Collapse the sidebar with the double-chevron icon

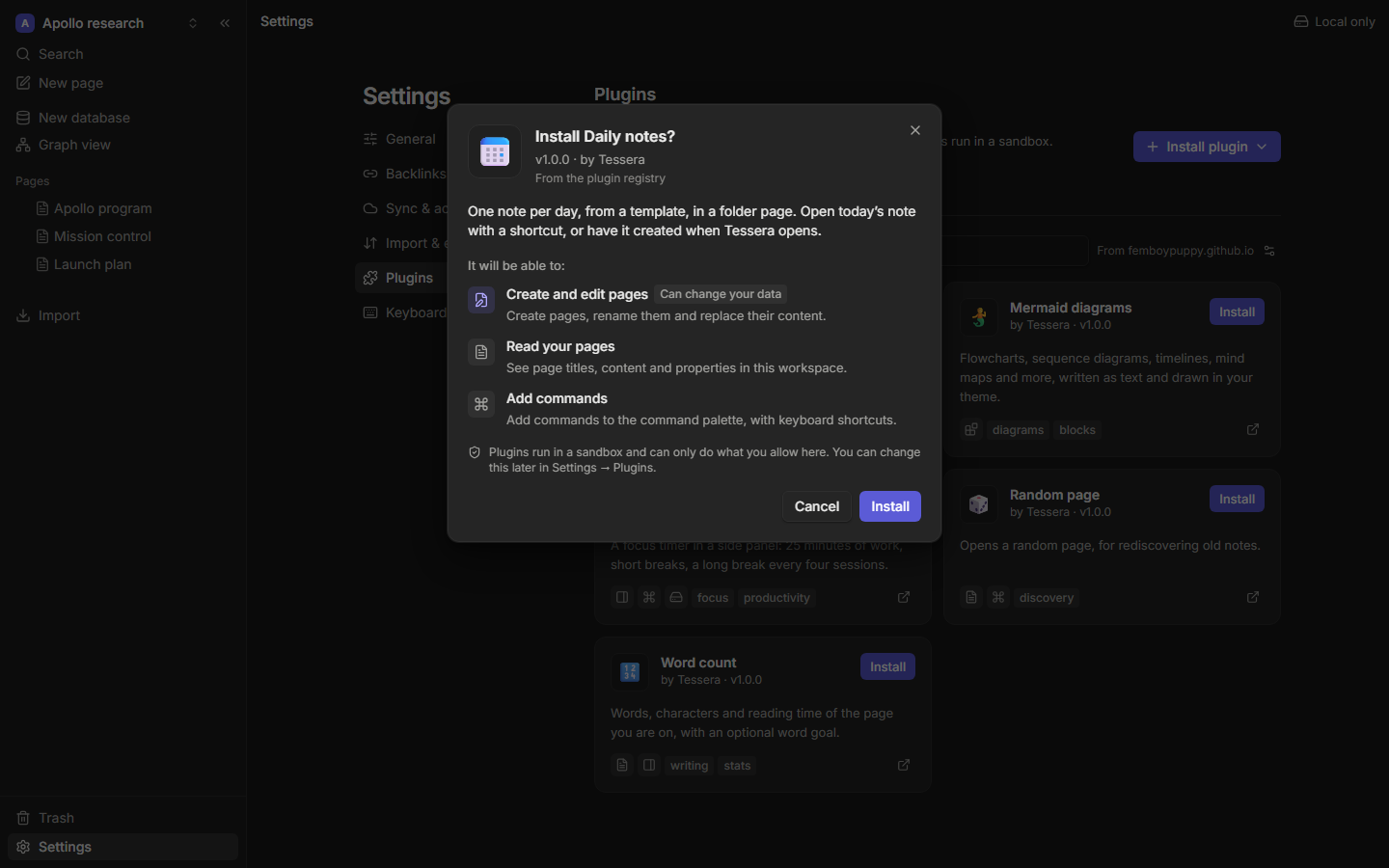(225, 23)
